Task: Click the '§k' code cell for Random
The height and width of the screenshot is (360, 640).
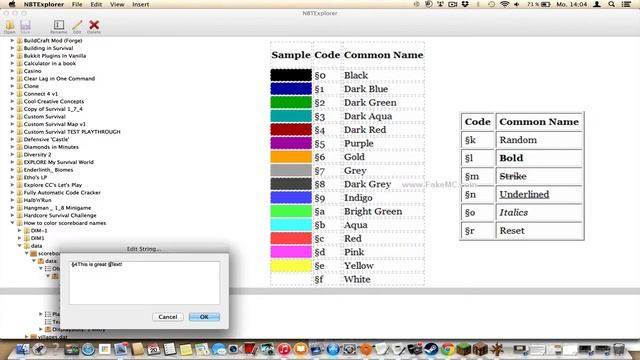Action: point(477,140)
